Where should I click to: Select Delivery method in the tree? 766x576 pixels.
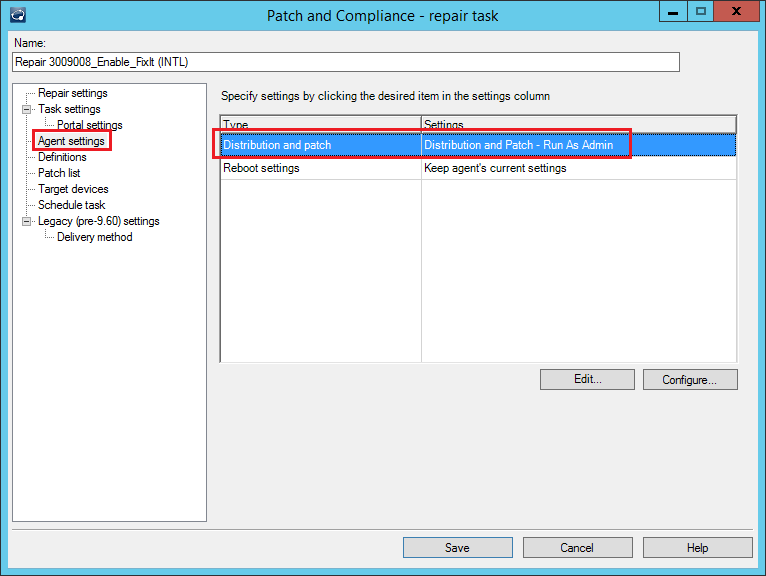94,237
